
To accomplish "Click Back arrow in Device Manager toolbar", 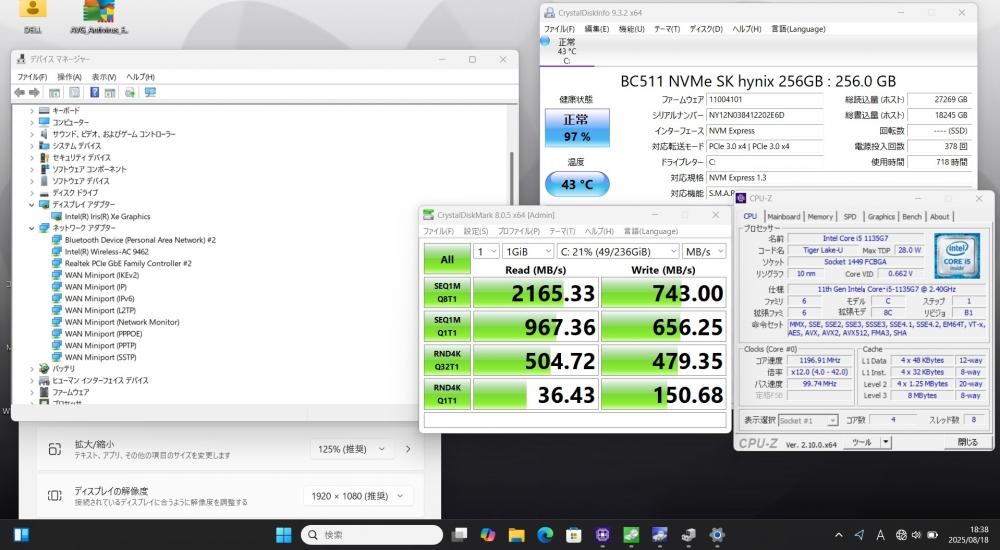I will point(20,93).
